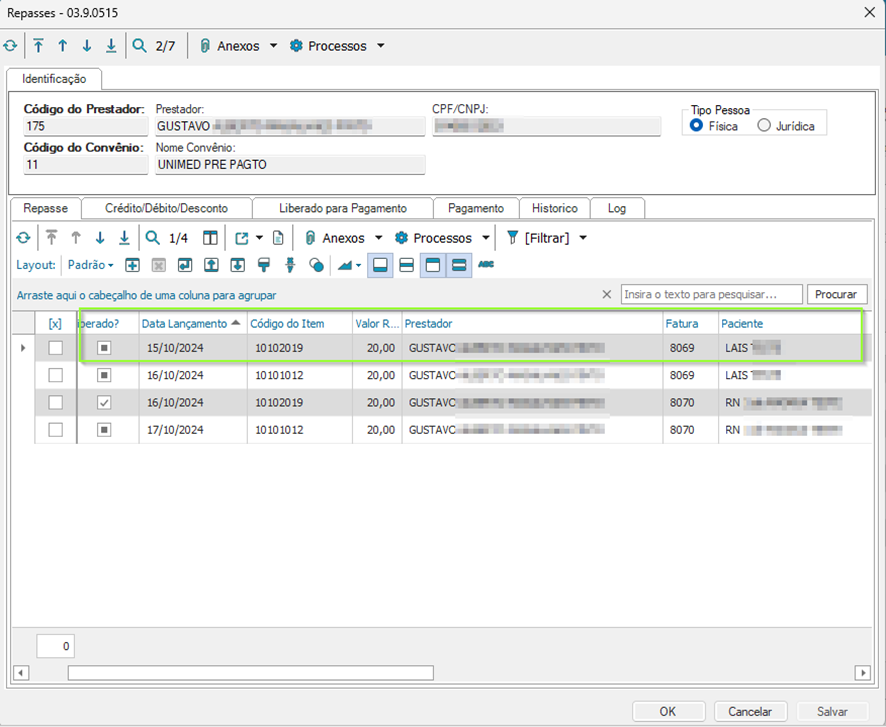Jump to first row in Repasse grid
The image size is (886, 727).
point(51,238)
